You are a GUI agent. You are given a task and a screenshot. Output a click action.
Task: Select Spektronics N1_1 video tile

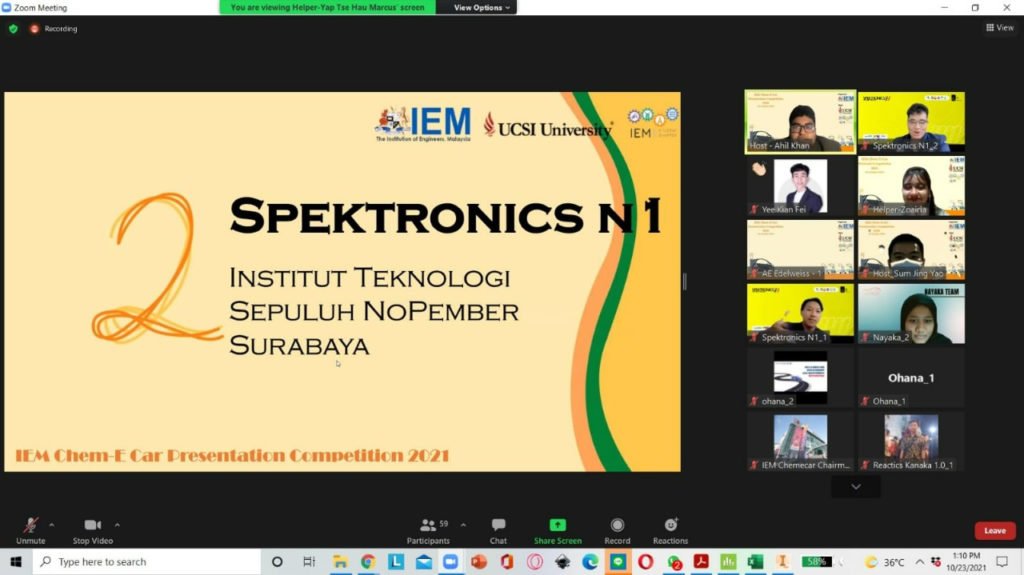pos(800,314)
